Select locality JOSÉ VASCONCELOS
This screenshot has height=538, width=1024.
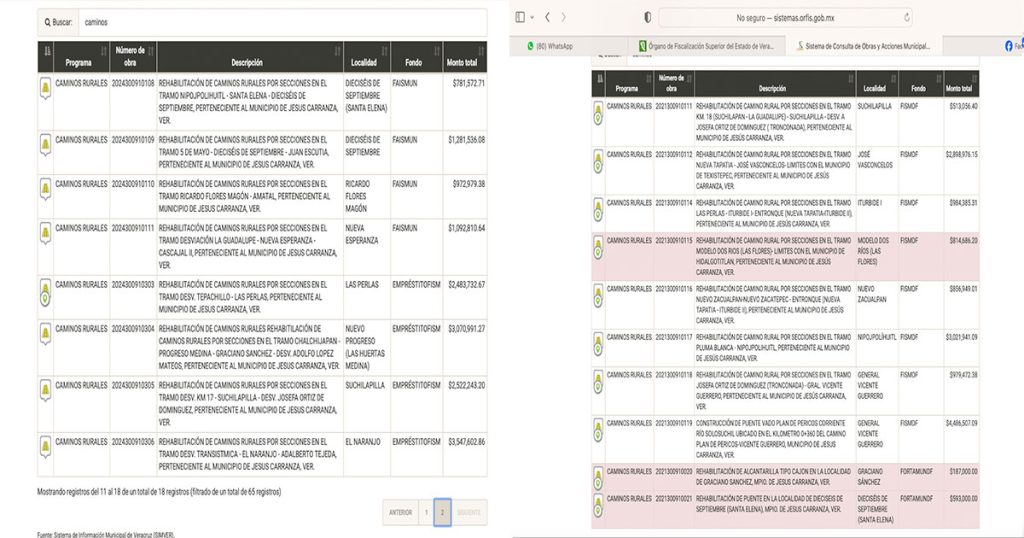(x=875, y=160)
